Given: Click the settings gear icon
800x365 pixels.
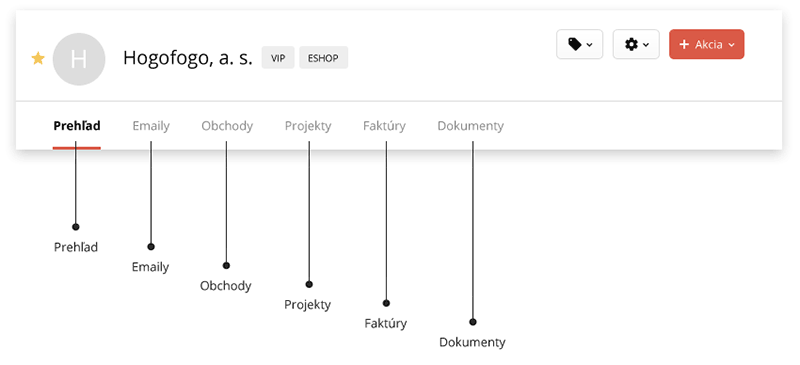Looking at the screenshot, I should point(631,44).
